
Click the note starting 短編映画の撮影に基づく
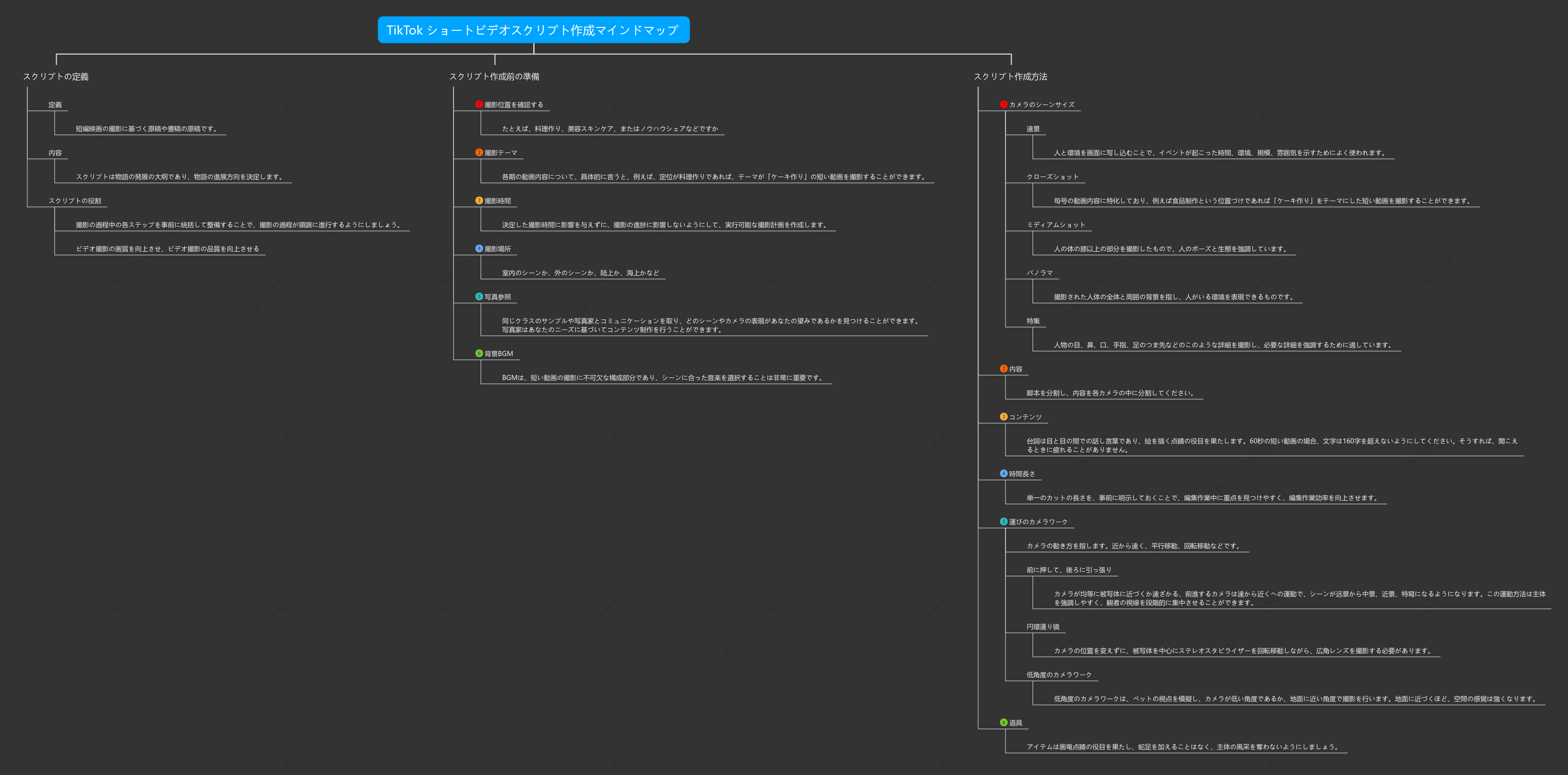(147, 129)
